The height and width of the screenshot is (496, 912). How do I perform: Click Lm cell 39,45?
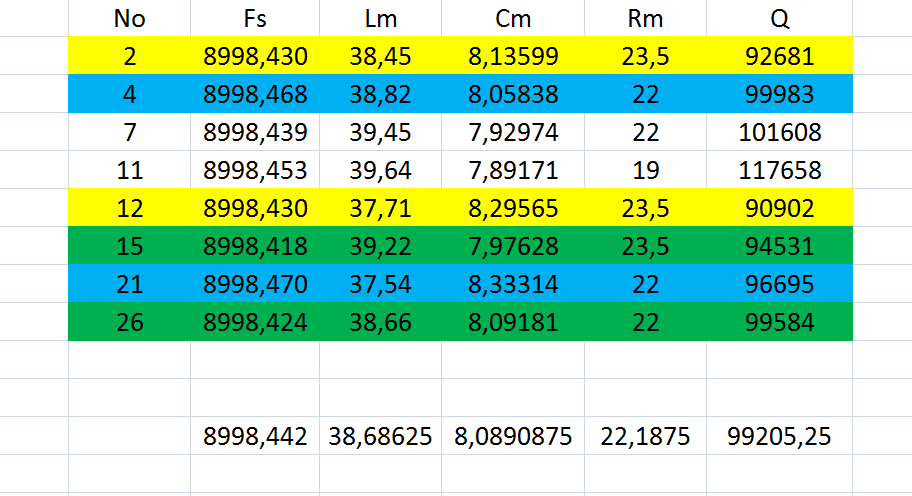[x=380, y=132]
